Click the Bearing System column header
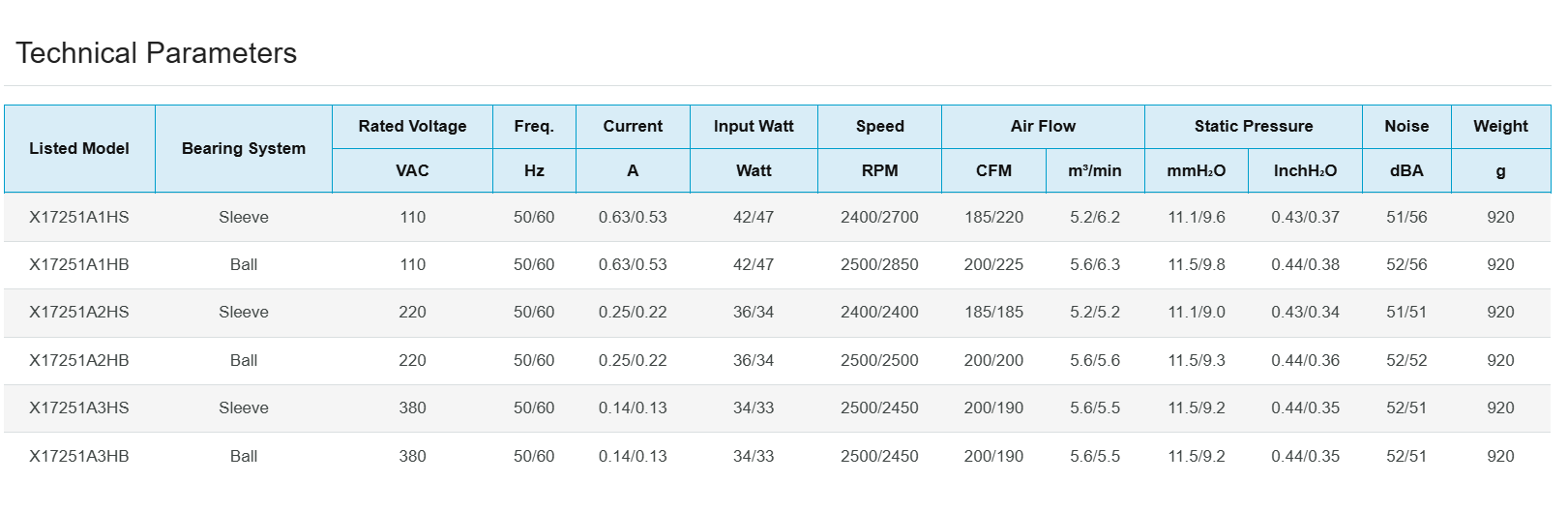Screen dimensions: 1568x513 pos(243,148)
